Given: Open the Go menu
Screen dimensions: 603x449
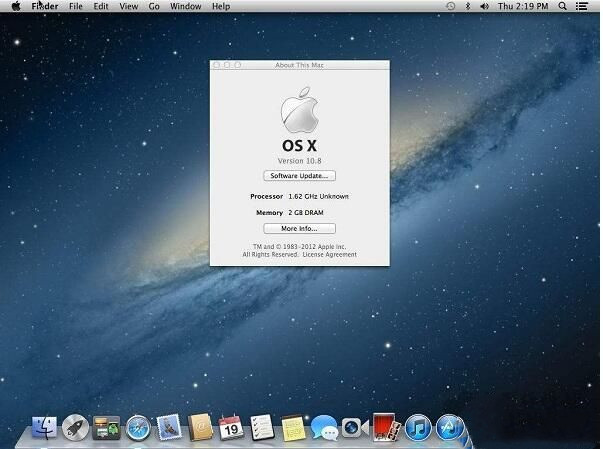Looking at the screenshot, I should pyautogui.click(x=154, y=6).
